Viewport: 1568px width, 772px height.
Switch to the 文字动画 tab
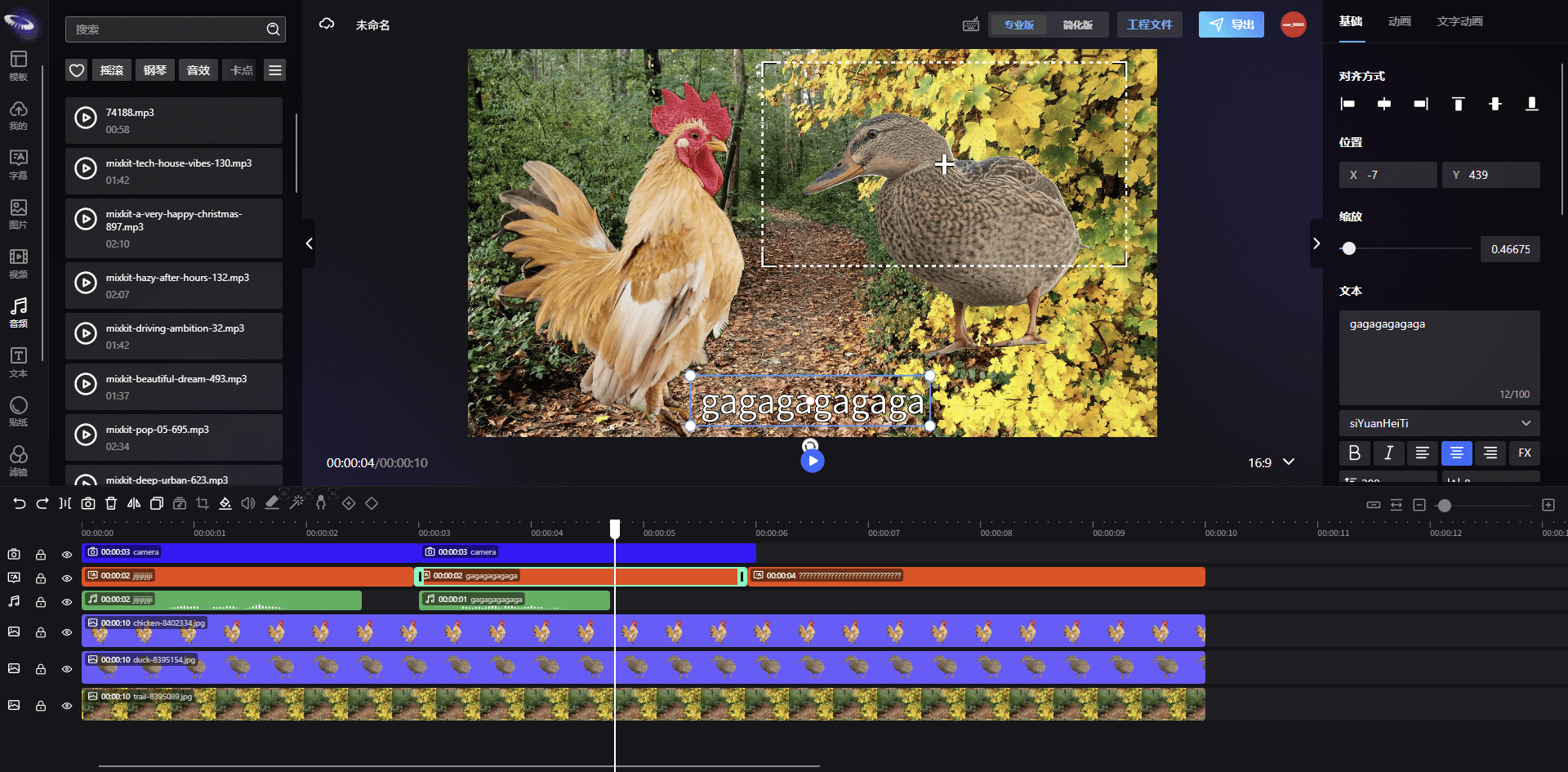[x=1459, y=21]
